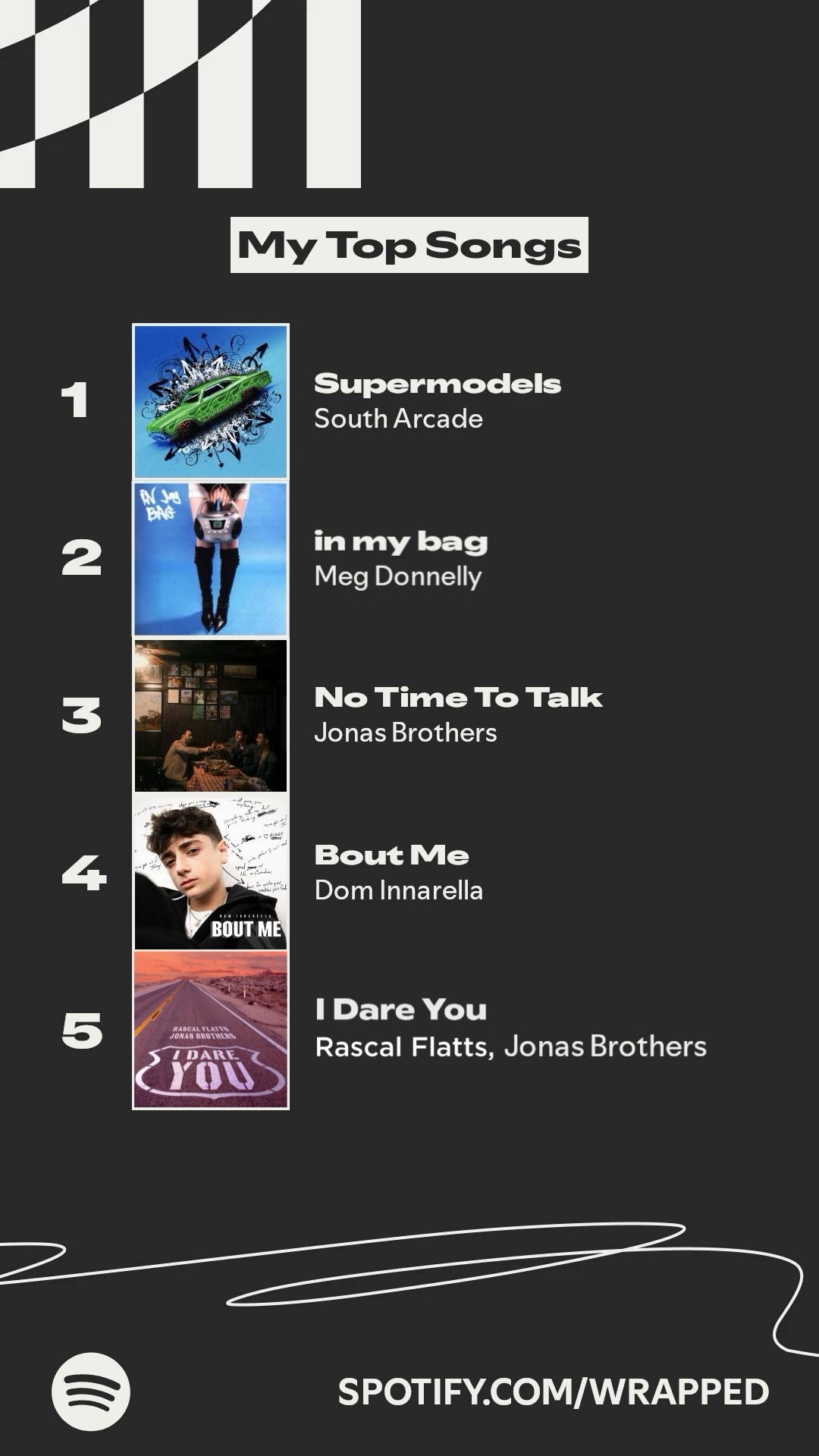Select the No Time To Talk title
The image size is (819, 1456).
tap(458, 698)
